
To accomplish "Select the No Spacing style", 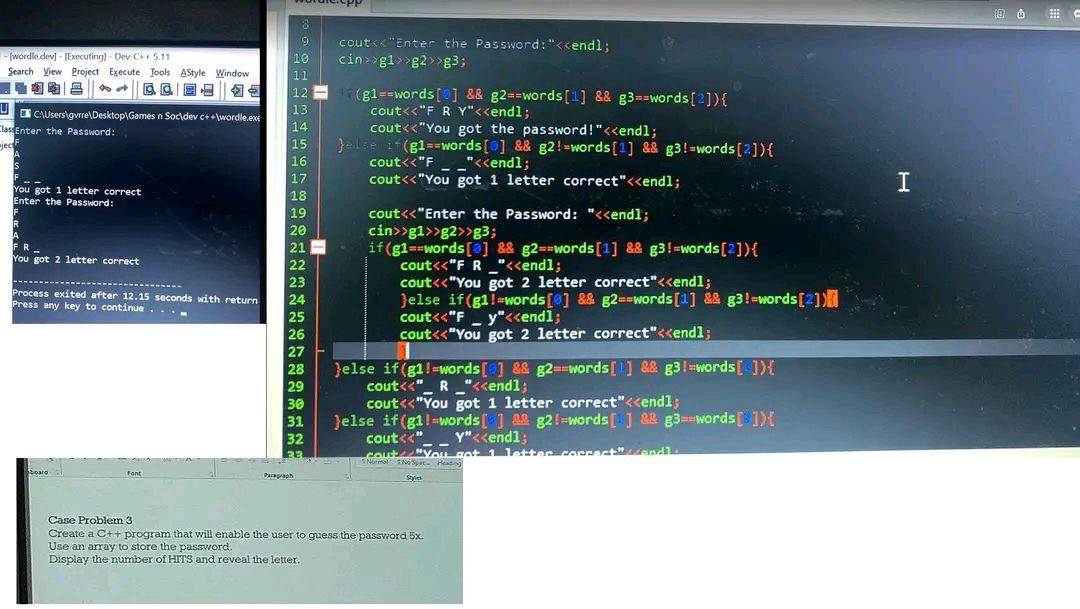I will (x=411, y=462).
